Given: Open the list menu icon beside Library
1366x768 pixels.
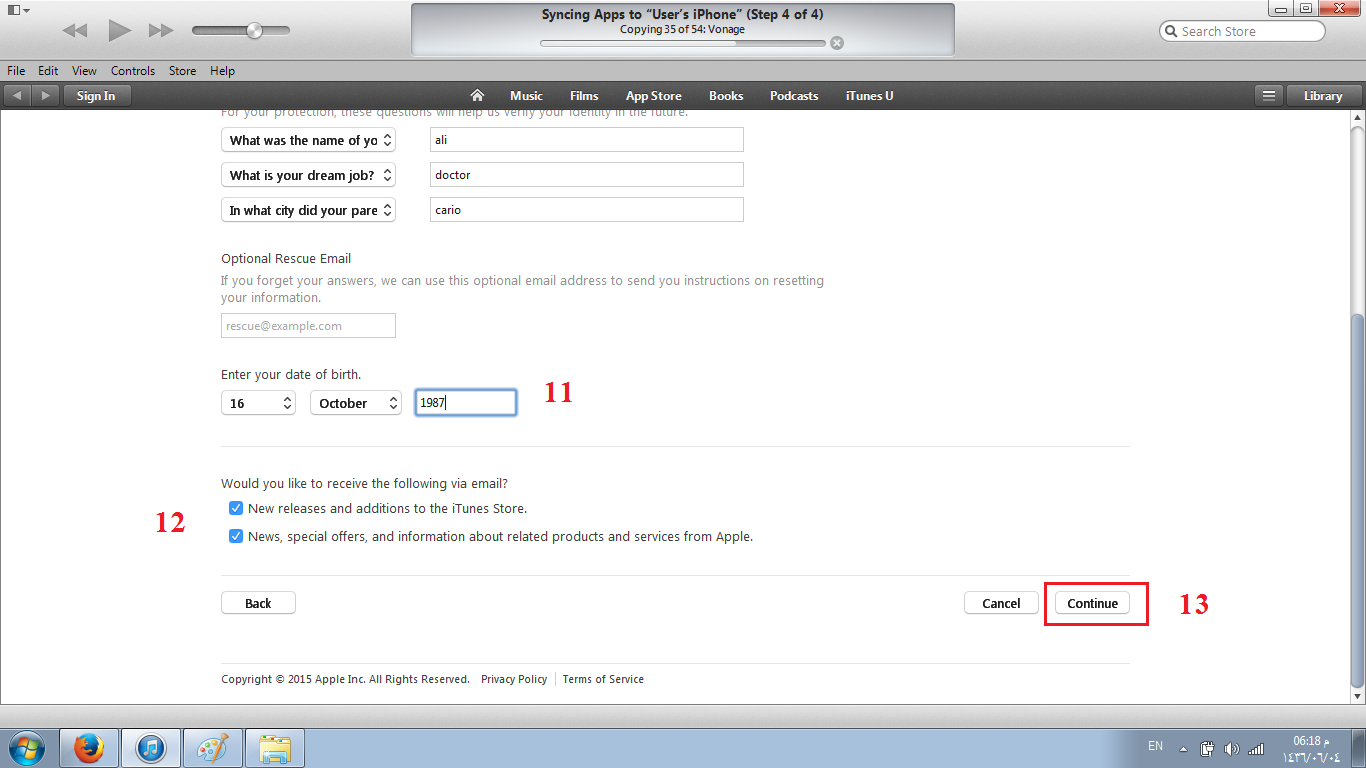Looking at the screenshot, I should [x=1269, y=96].
